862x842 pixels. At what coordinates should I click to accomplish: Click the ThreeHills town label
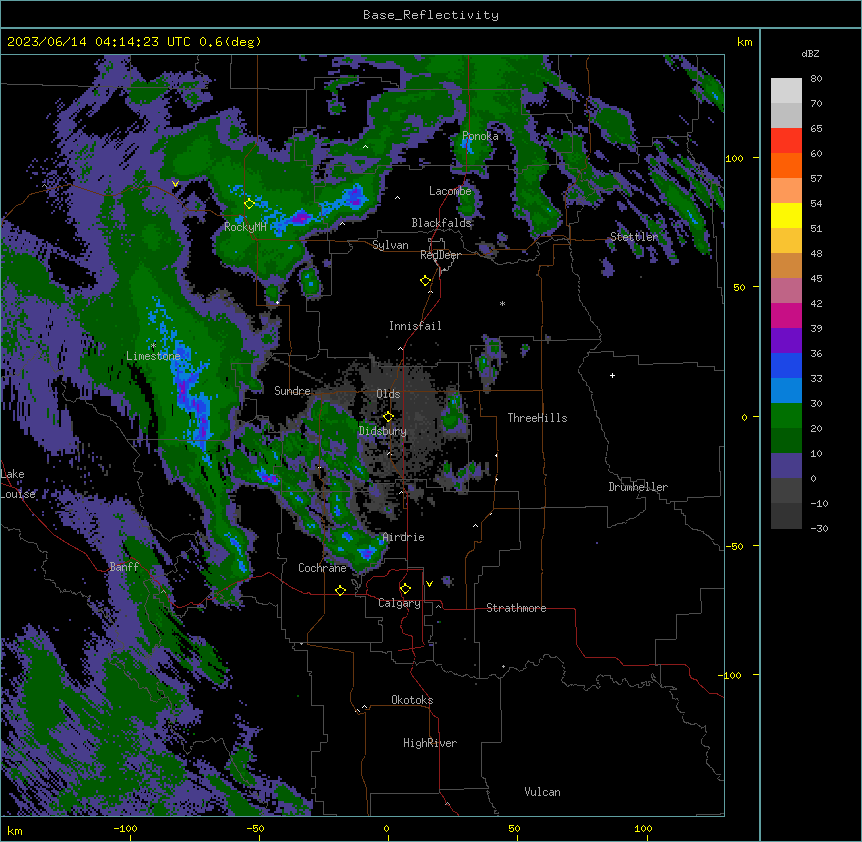coord(537,418)
